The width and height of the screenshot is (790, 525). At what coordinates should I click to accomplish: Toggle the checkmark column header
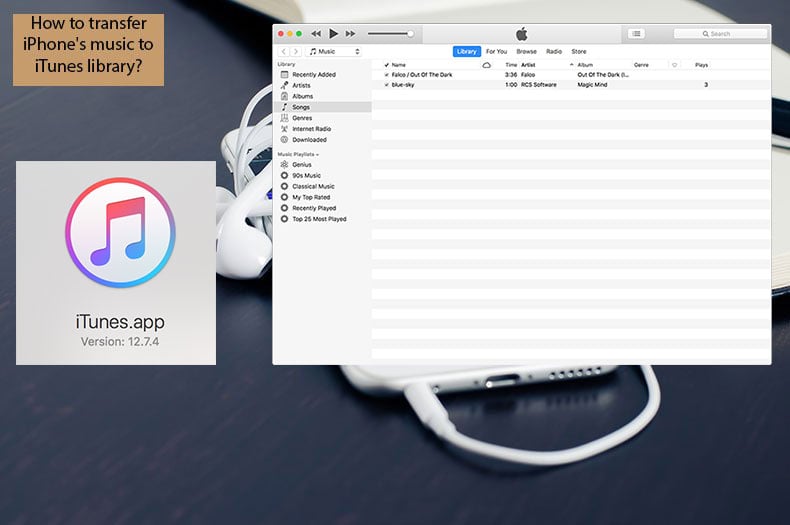(x=386, y=65)
